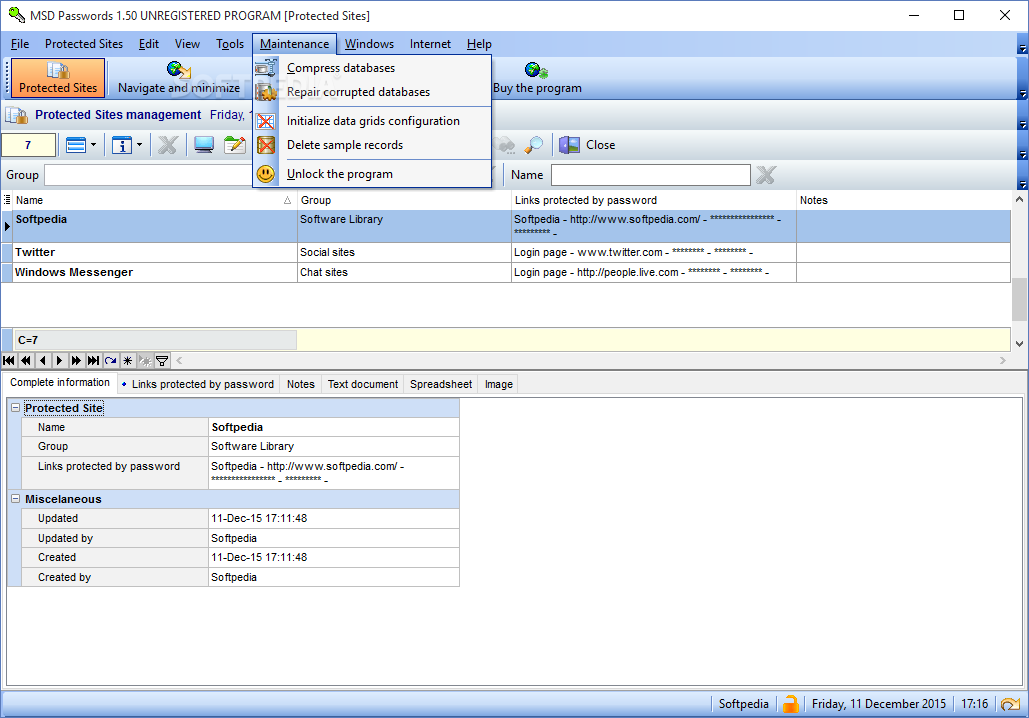Click the orange padlock status bar icon
This screenshot has height=718, width=1029.
(791, 704)
